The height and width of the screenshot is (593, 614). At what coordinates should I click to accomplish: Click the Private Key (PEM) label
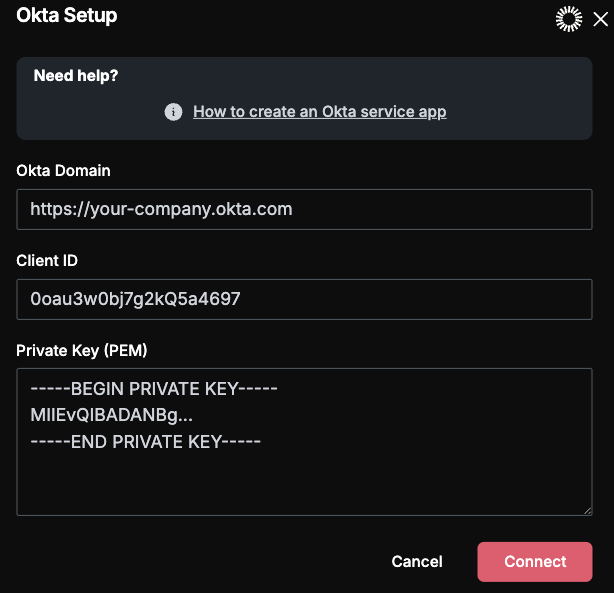(81, 351)
